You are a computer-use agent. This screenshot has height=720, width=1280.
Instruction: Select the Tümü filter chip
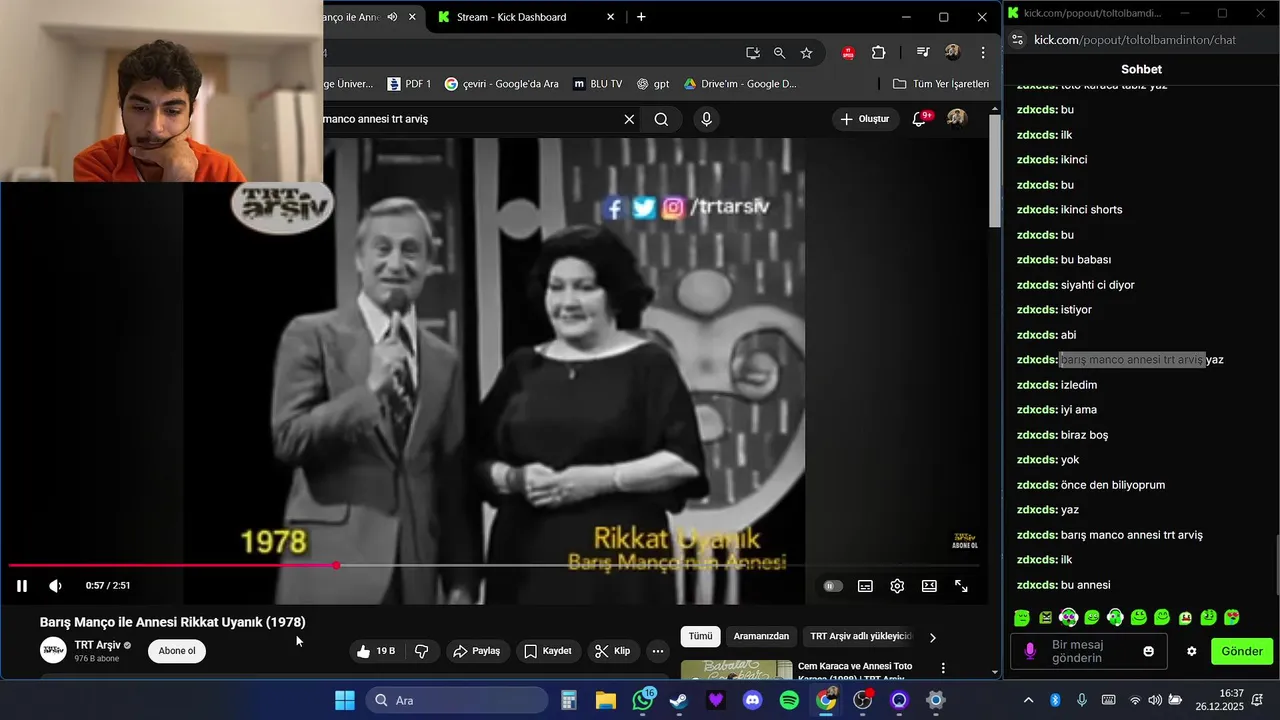coord(700,636)
